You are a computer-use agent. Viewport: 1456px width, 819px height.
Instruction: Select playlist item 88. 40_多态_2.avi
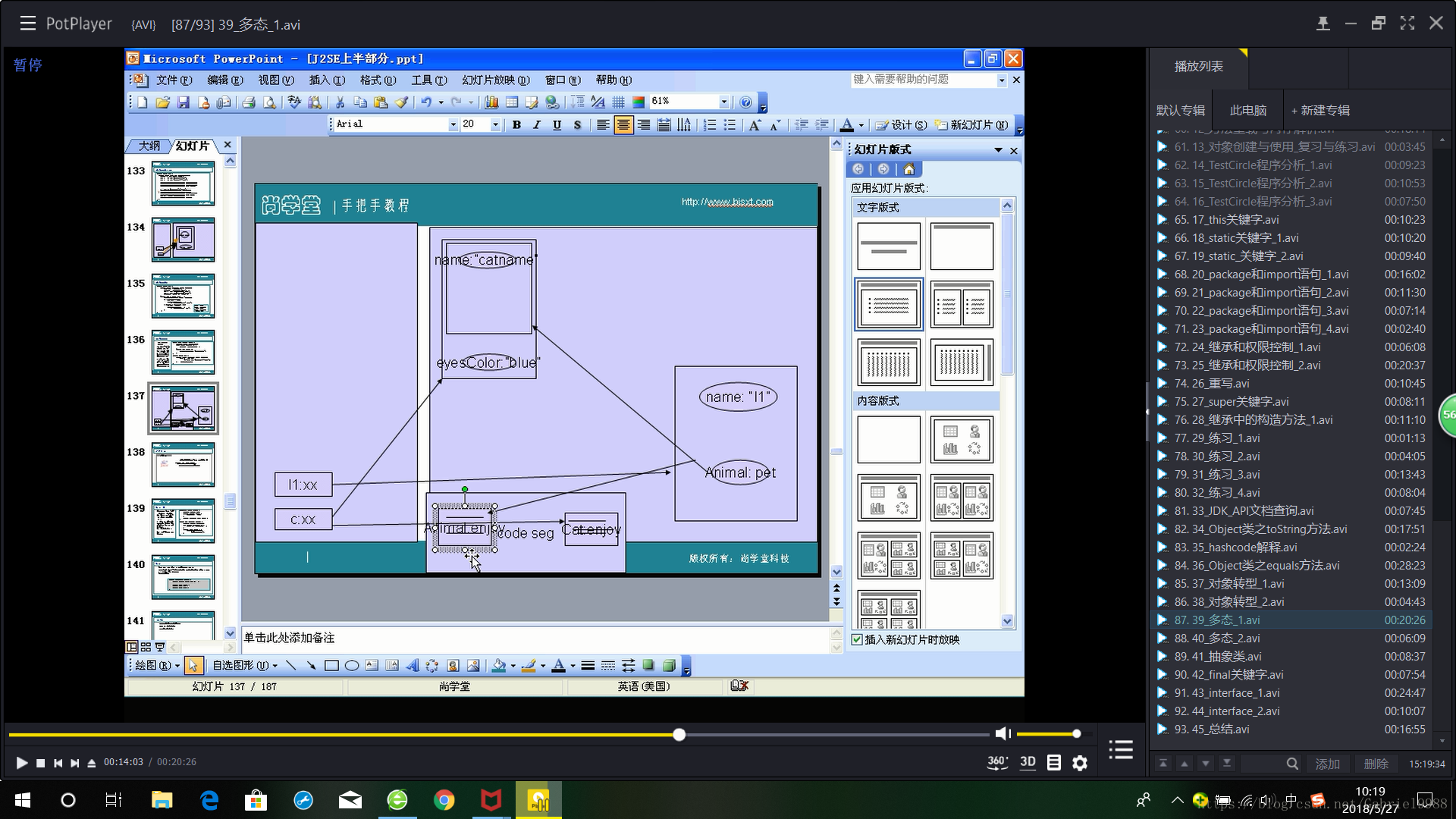pyautogui.click(x=1291, y=639)
